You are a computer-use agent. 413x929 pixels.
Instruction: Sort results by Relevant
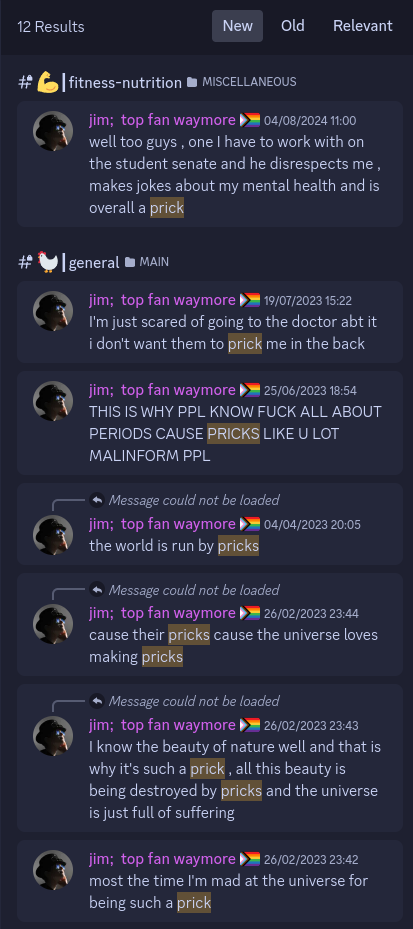click(363, 26)
